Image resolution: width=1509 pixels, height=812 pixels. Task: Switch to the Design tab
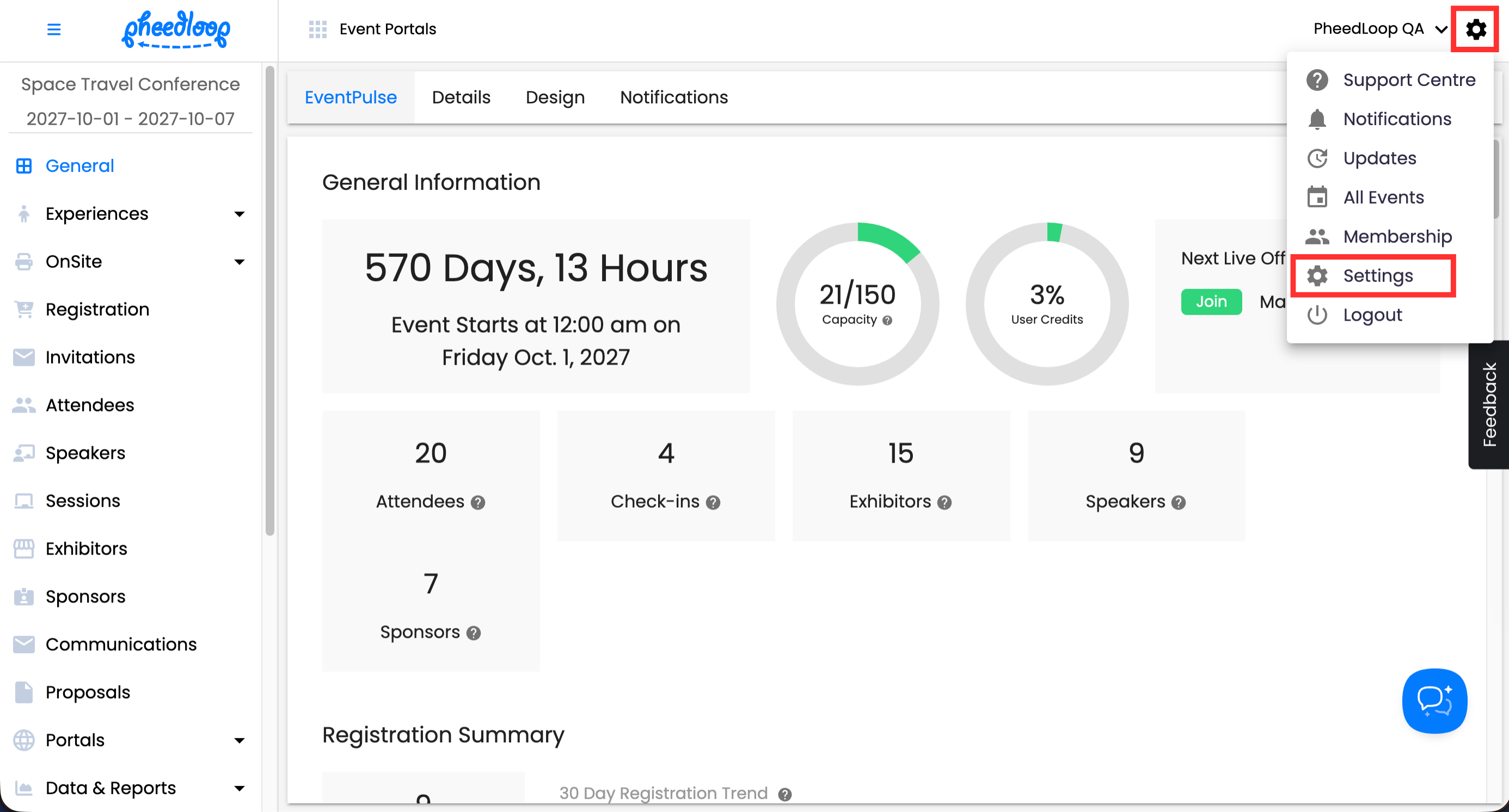[x=555, y=97]
